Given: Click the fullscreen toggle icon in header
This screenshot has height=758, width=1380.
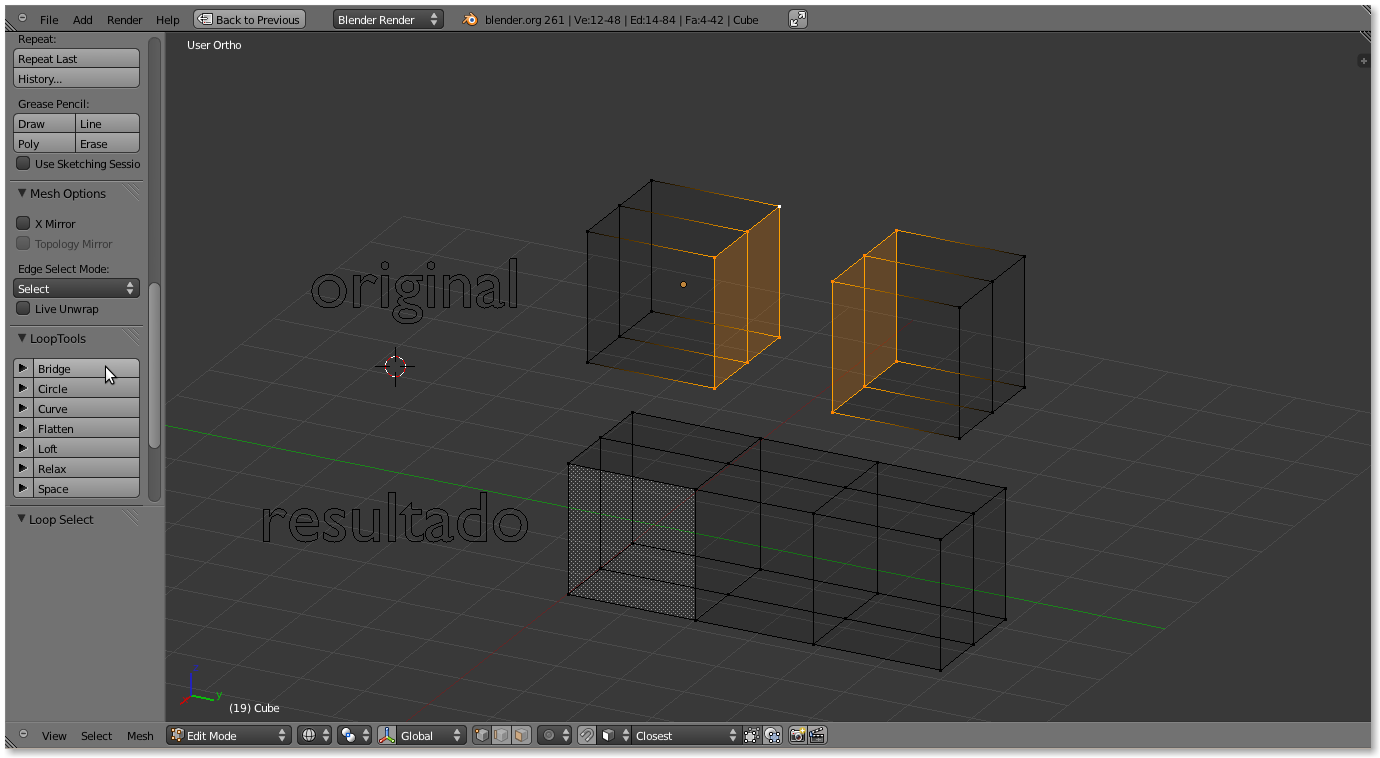Looking at the screenshot, I should pos(797,19).
